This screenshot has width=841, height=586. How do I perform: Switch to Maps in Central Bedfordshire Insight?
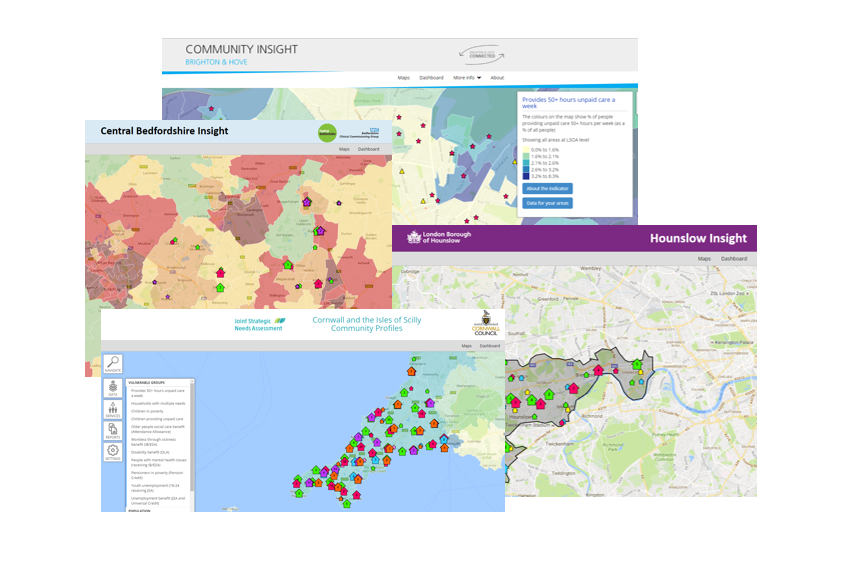344,149
